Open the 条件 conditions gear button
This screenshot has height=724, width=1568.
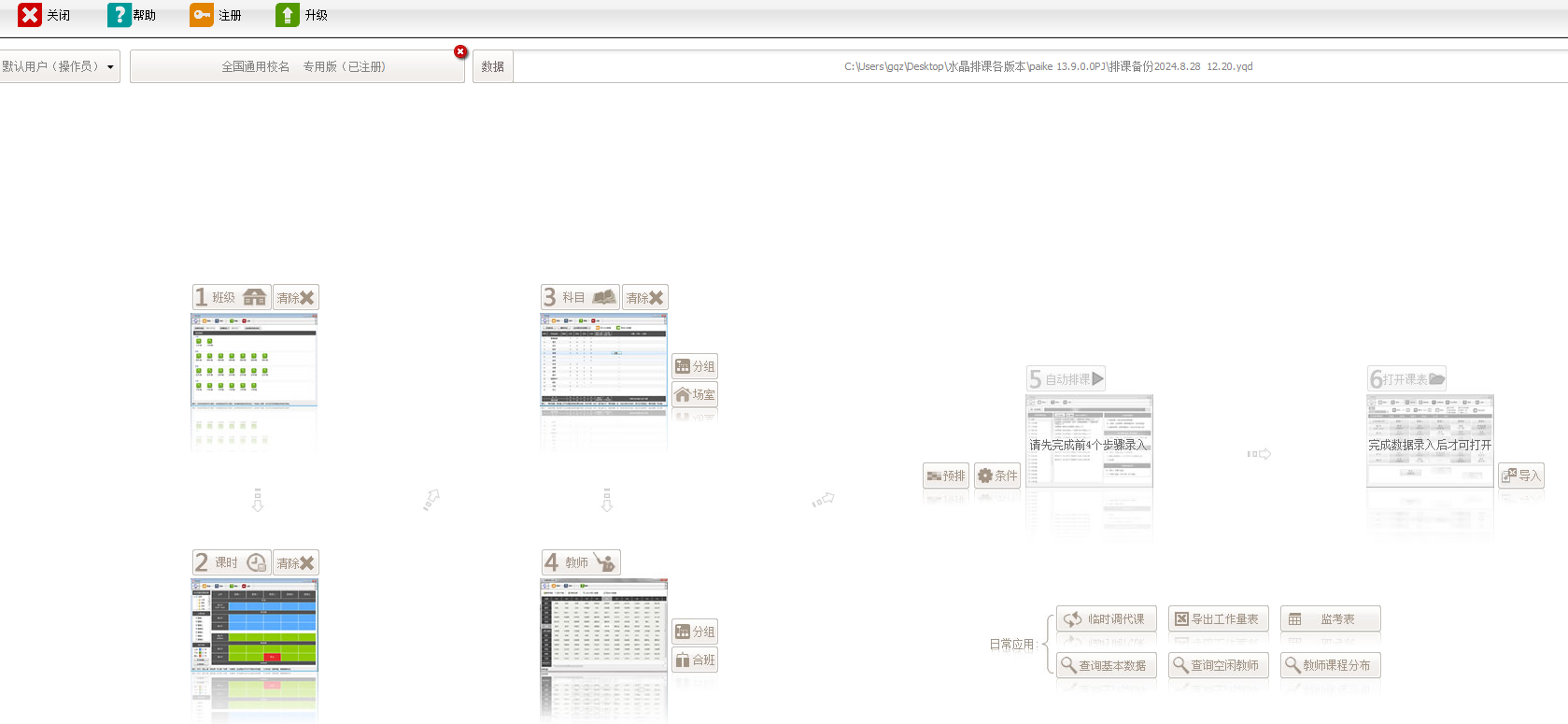996,476
